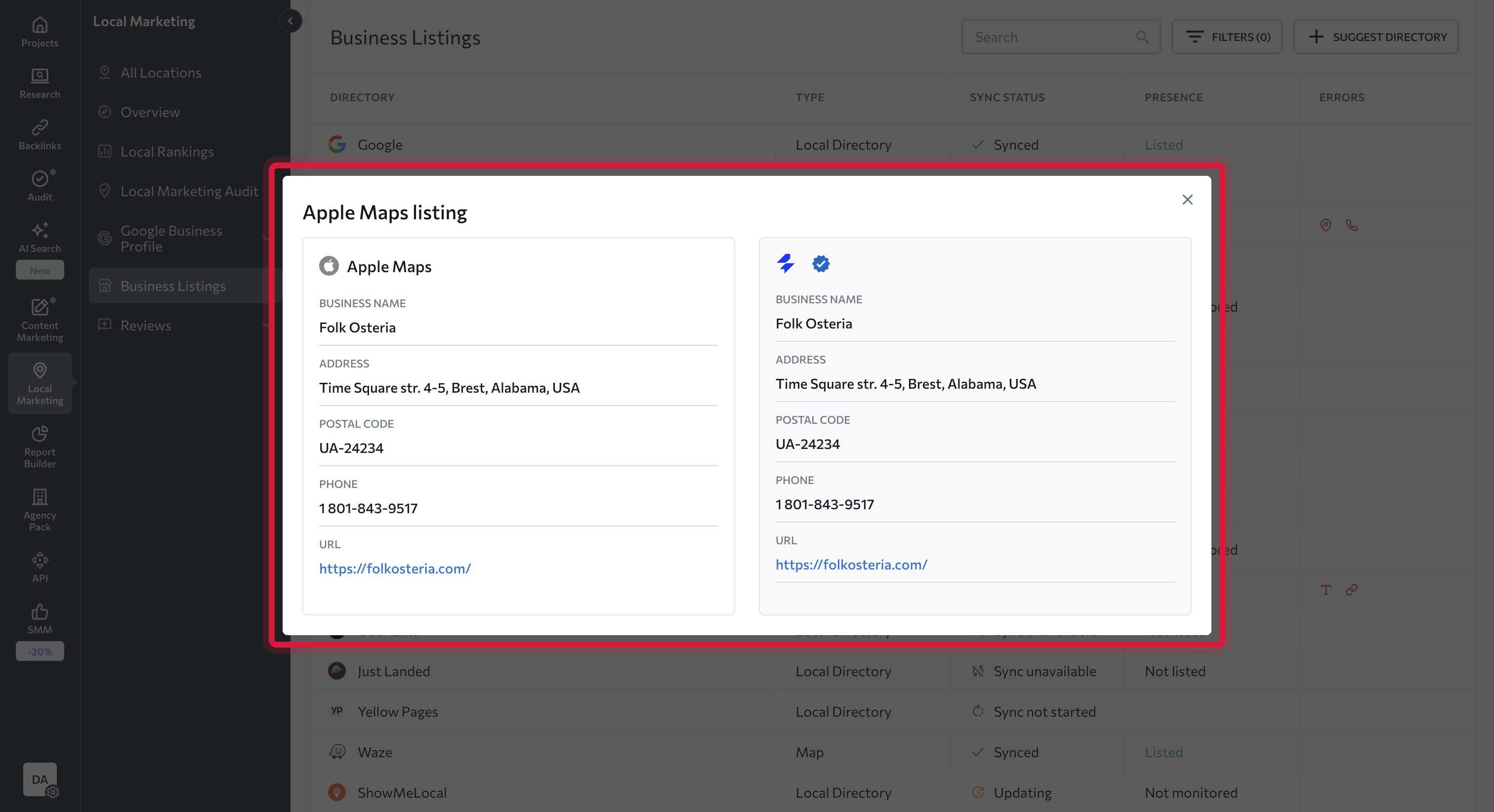Open Projects in the left rail
Image resolution: width=1494 pixels, height=812 pixels.
tap(40, 33)
